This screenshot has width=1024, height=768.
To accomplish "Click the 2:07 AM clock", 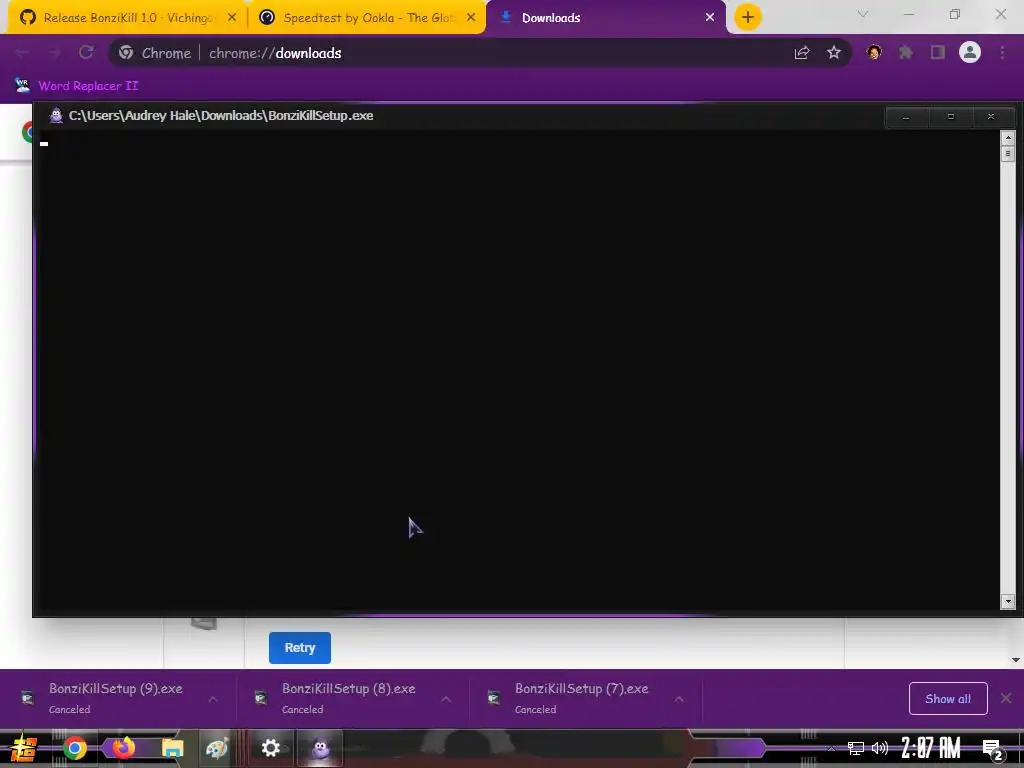I will click(x=931, y=748).
